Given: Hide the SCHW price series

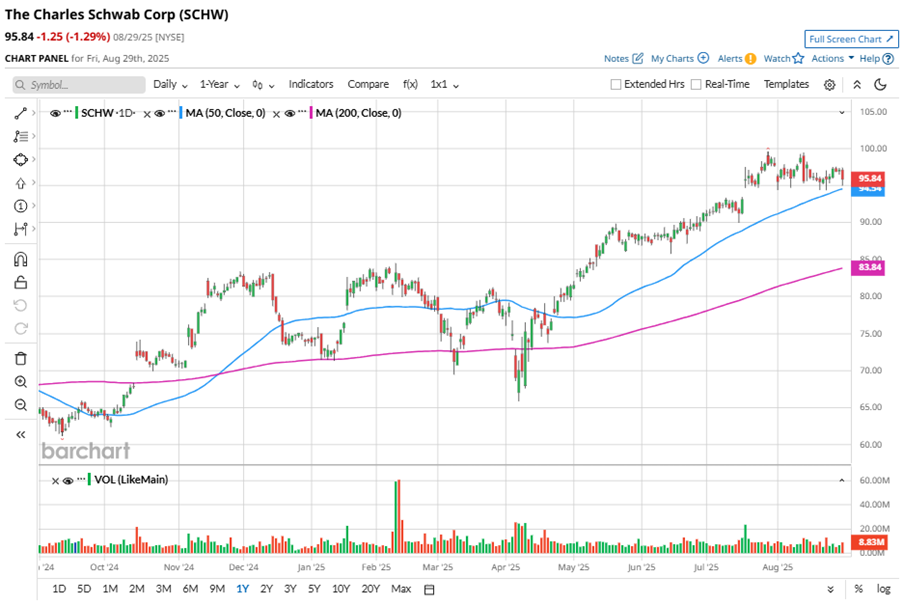Looking at the screenshot, I should [55, 113].
